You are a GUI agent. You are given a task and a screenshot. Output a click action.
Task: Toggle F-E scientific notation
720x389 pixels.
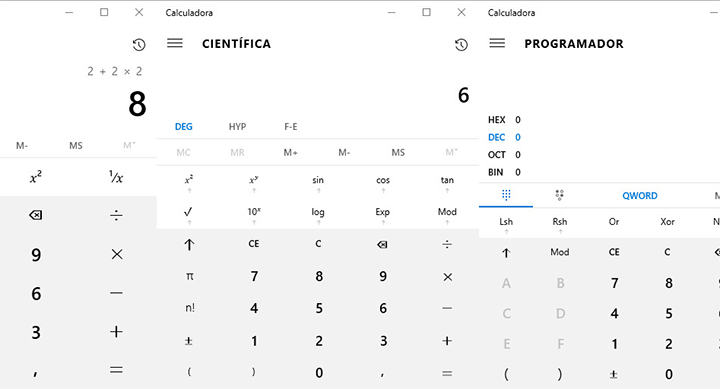(x=291, y=126)
